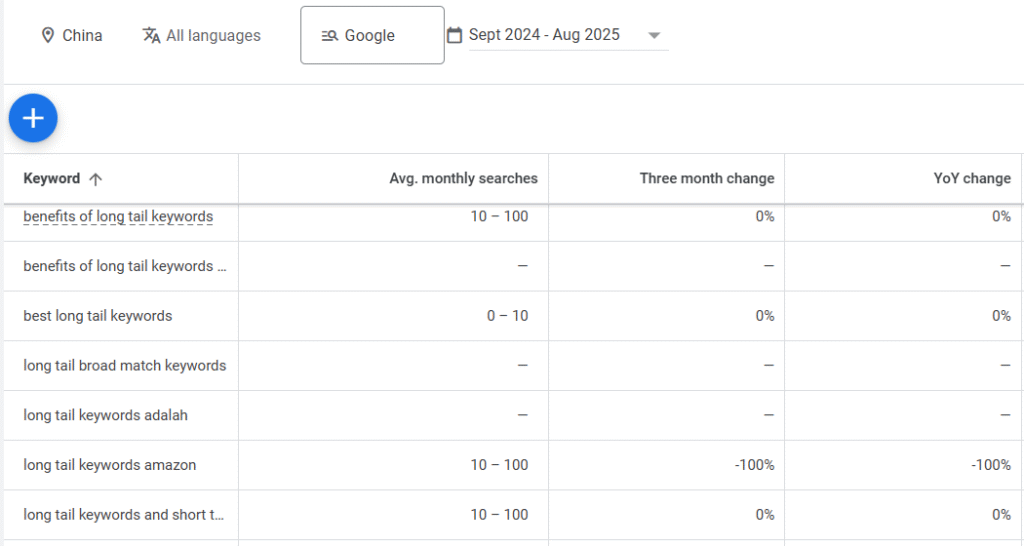Open the Sept 2024 - Aug 2025 date selector
The height and width of the screenshot is (546, 1024).
pyautogui.click(x=544, y=35)
